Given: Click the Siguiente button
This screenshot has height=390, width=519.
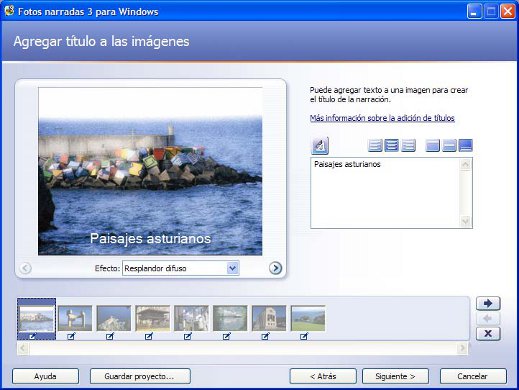Looking at the screenshot, I should (395, 376).
